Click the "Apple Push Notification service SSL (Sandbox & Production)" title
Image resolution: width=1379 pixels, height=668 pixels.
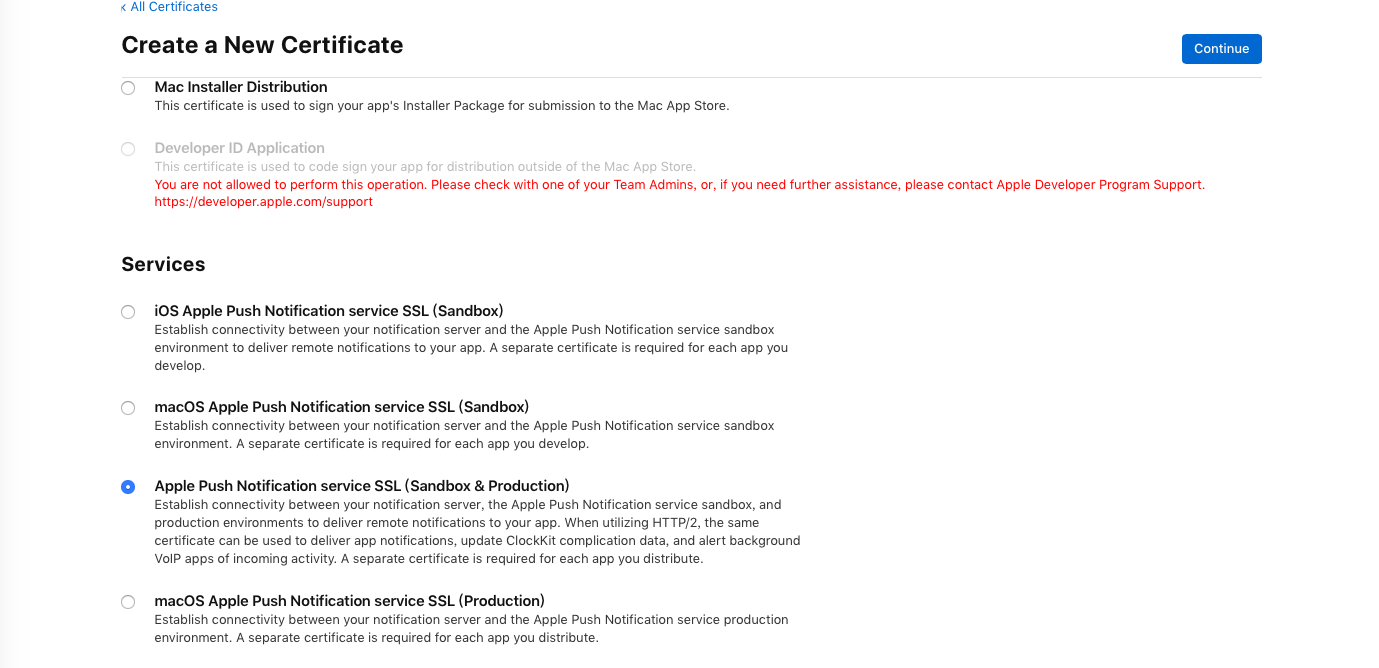click(361, 486)
